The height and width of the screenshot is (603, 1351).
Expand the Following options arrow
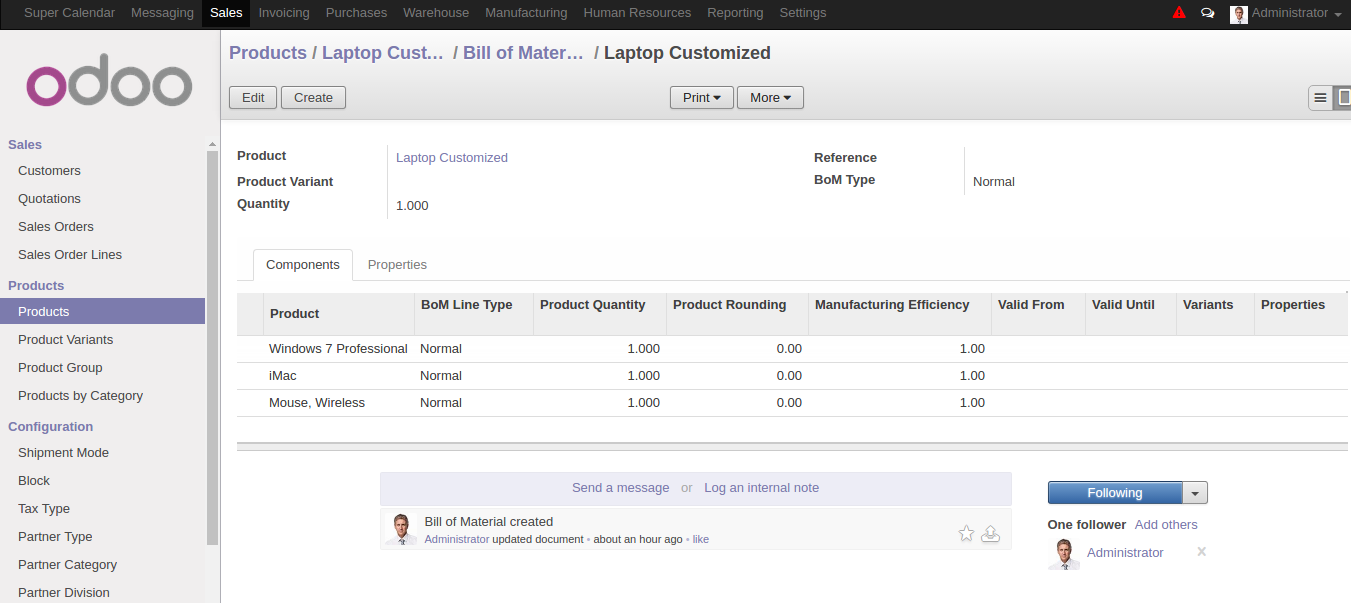point(1195,493)
